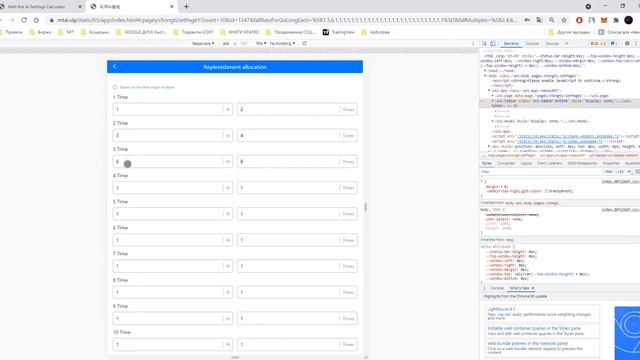Screen dimensions: 640x360
Task: Click the 1 Time percent input field
Action: tap(172, 109)
